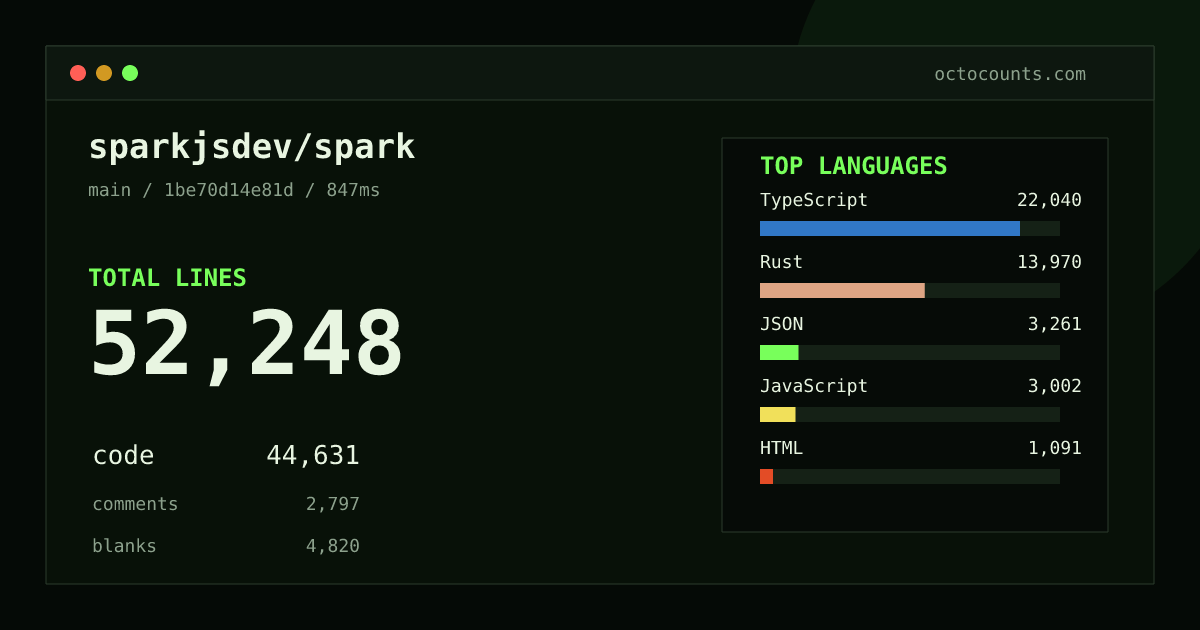
Task: Select the sparkjsdev/spark repository title
Action: coord(251,147)
